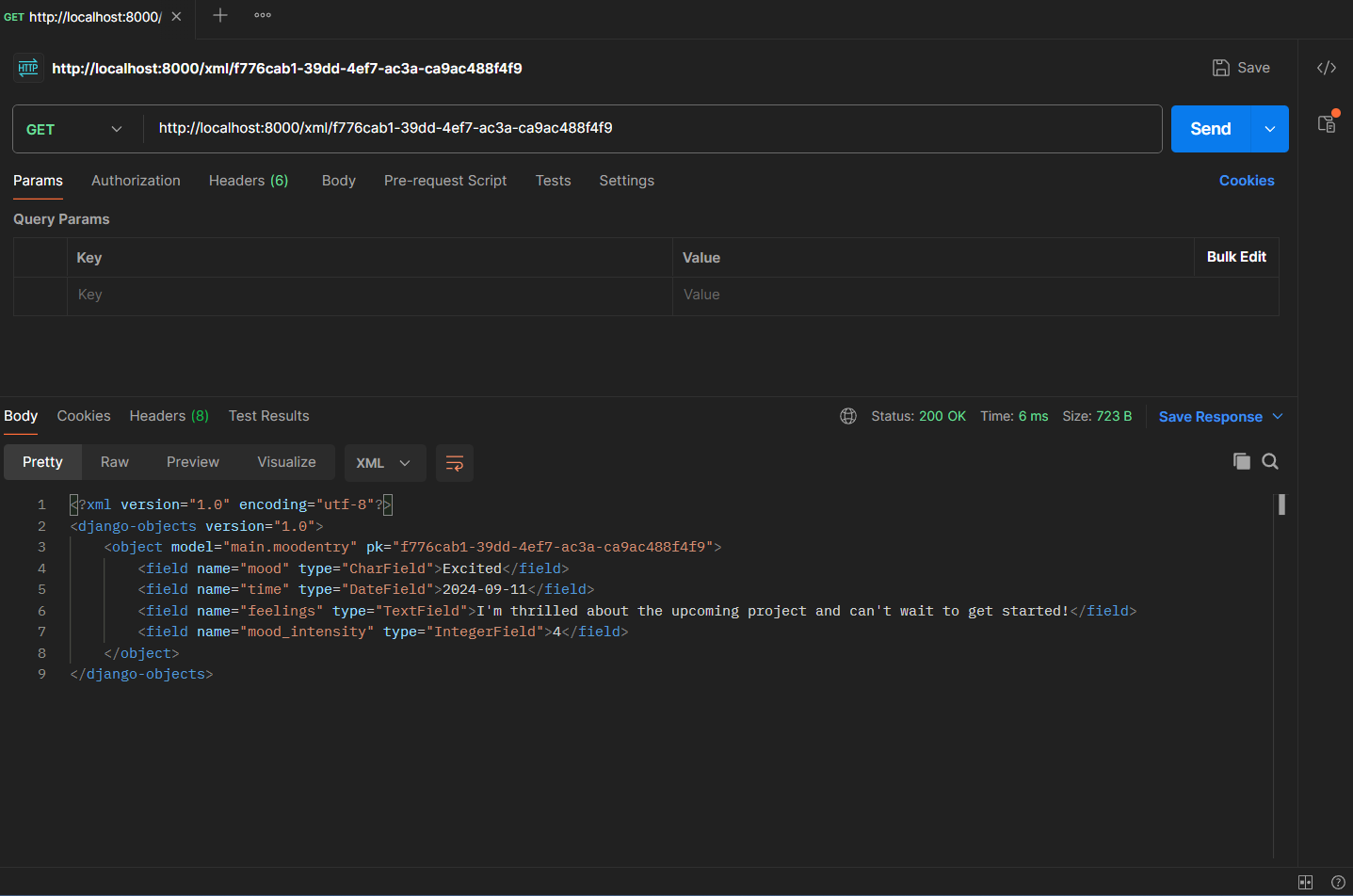This screenshot has height=896, width=1353.
Task: Click the time field 2024-09-11 line
Action: (366, 589)
